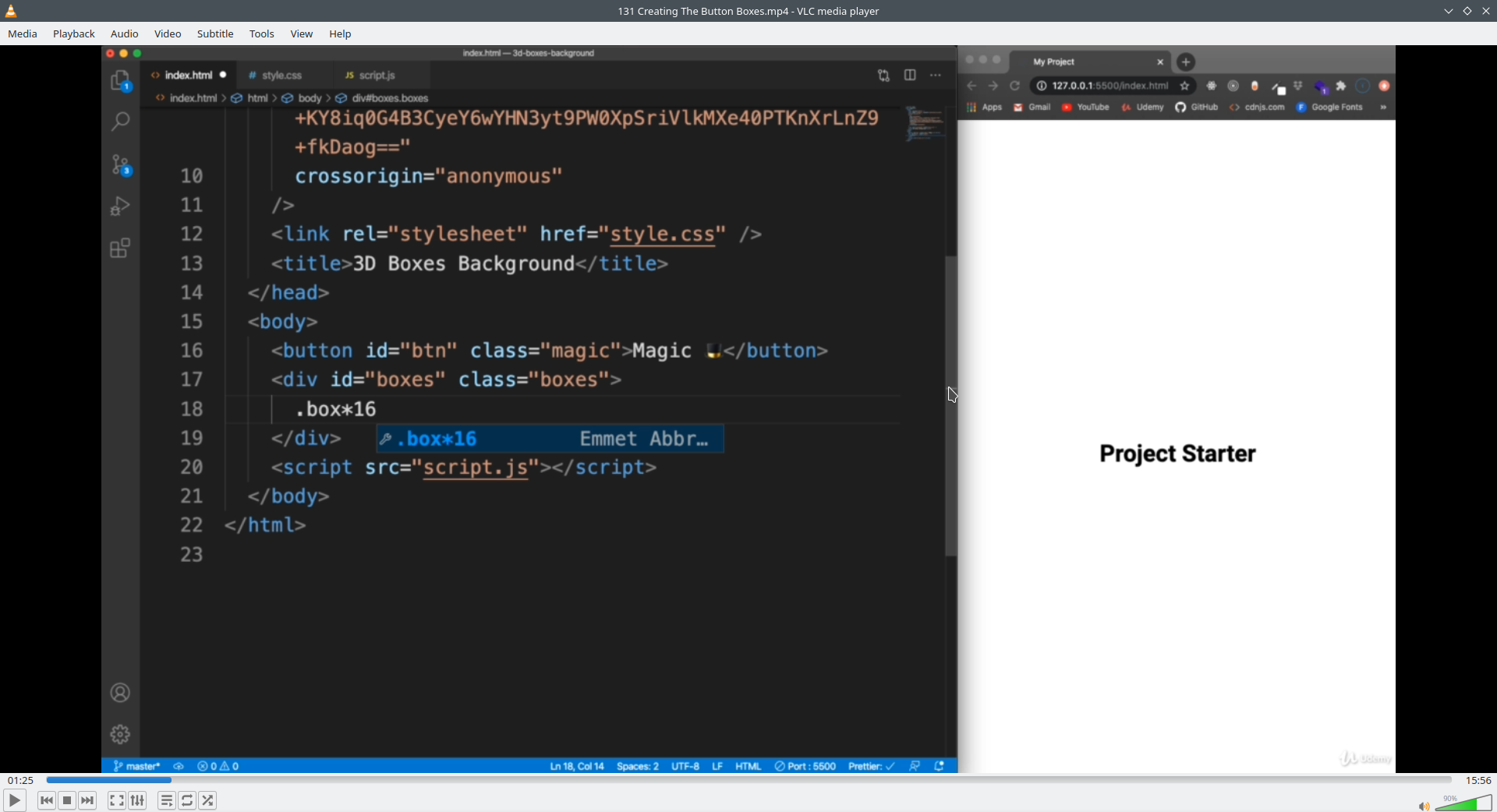
Task: Click the Accounts icon in VS Code
Action: (120, 693)
